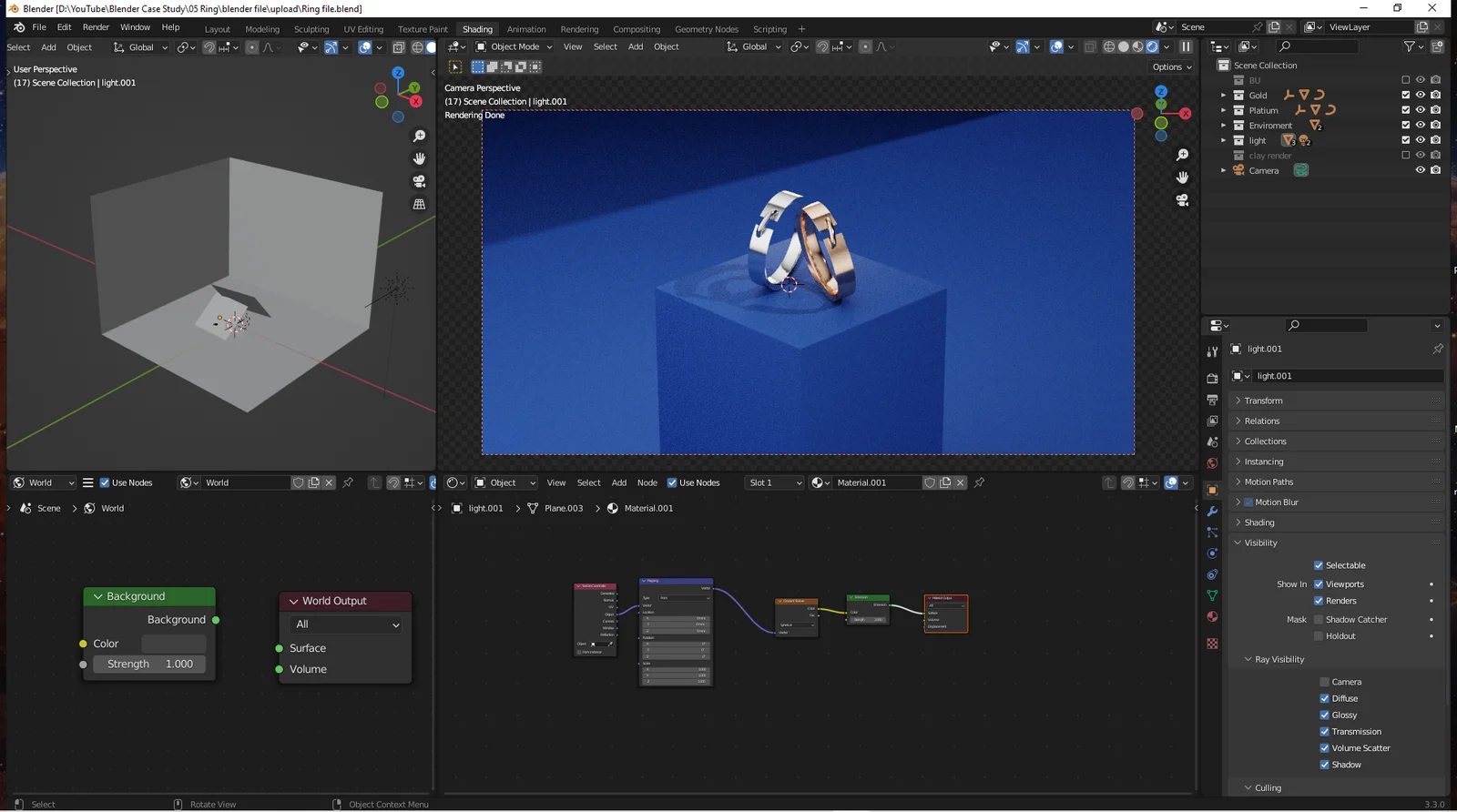Open the Slot 1 material slot dropdown

[775, 482]
